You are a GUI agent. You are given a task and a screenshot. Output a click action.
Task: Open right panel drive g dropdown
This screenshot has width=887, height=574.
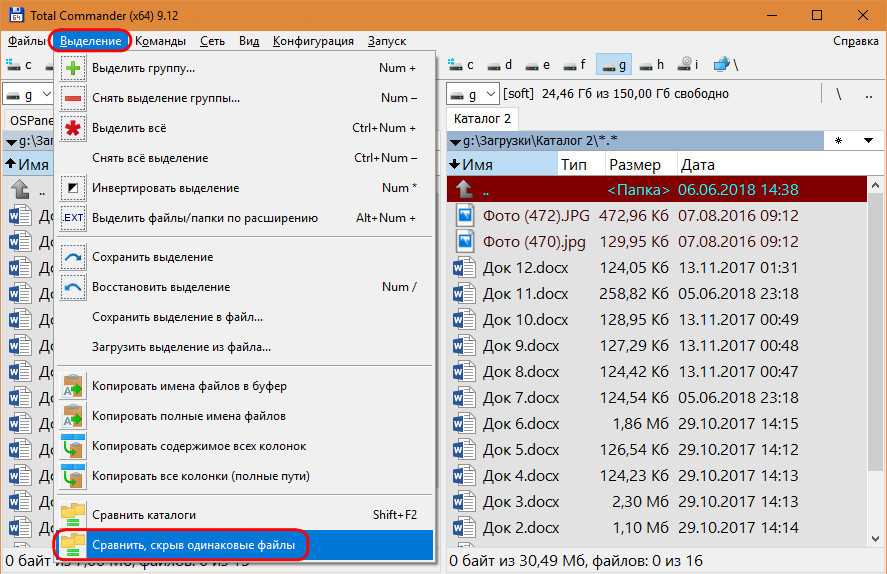pos(473,94)
